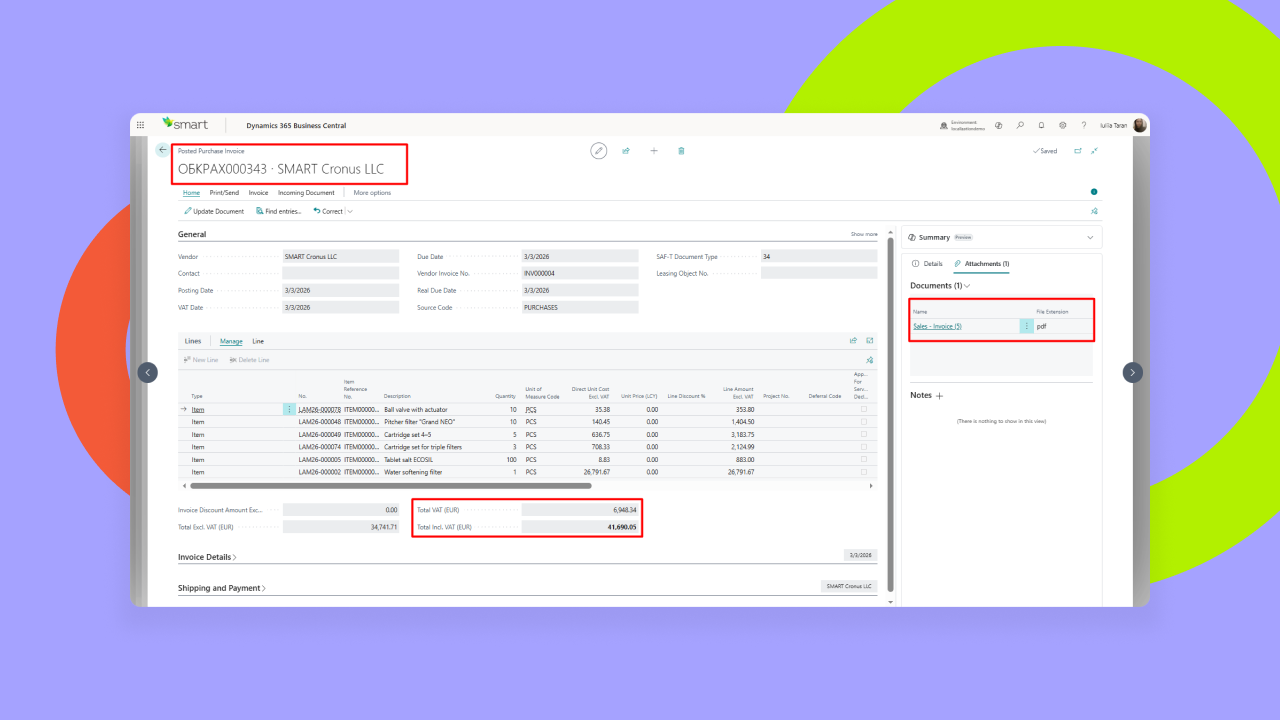Viewport: 1280px width, 720px height.
Task: Expand the Shipping and Payment section
Action: pos(222,588)
